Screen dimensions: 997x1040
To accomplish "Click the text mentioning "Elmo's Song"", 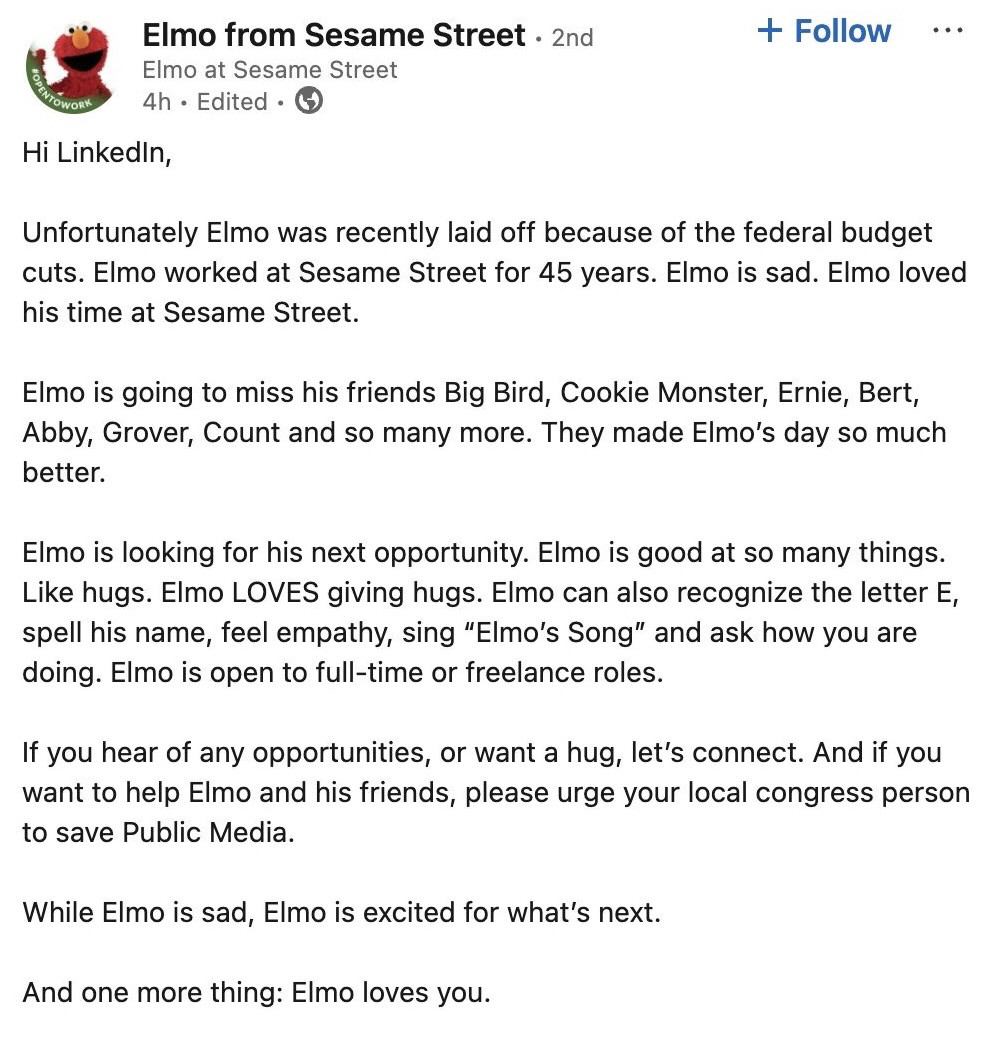I will tap(561, 633).
